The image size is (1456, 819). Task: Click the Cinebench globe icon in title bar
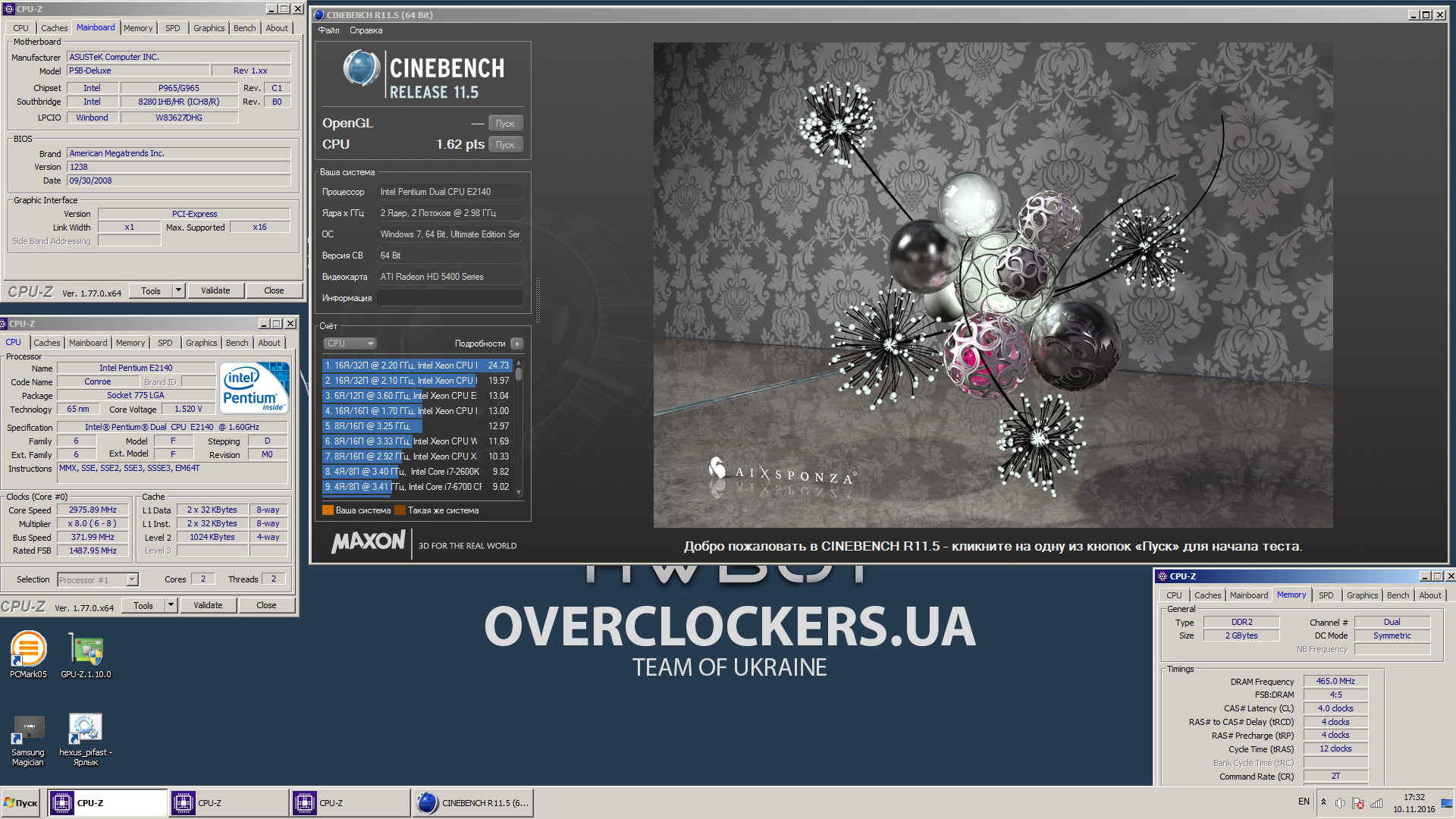[319, 14]
